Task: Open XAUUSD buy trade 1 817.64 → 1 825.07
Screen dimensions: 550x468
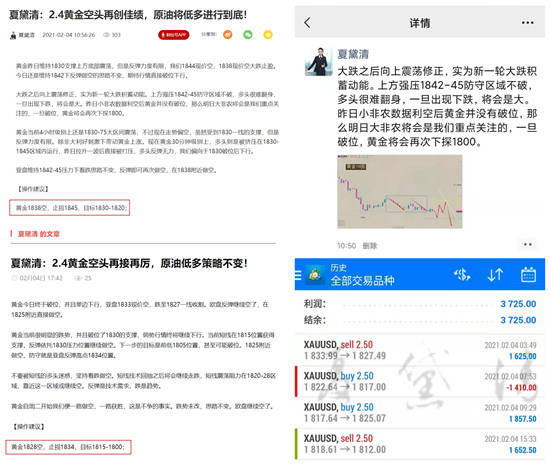Action: (x=420, y=413)
